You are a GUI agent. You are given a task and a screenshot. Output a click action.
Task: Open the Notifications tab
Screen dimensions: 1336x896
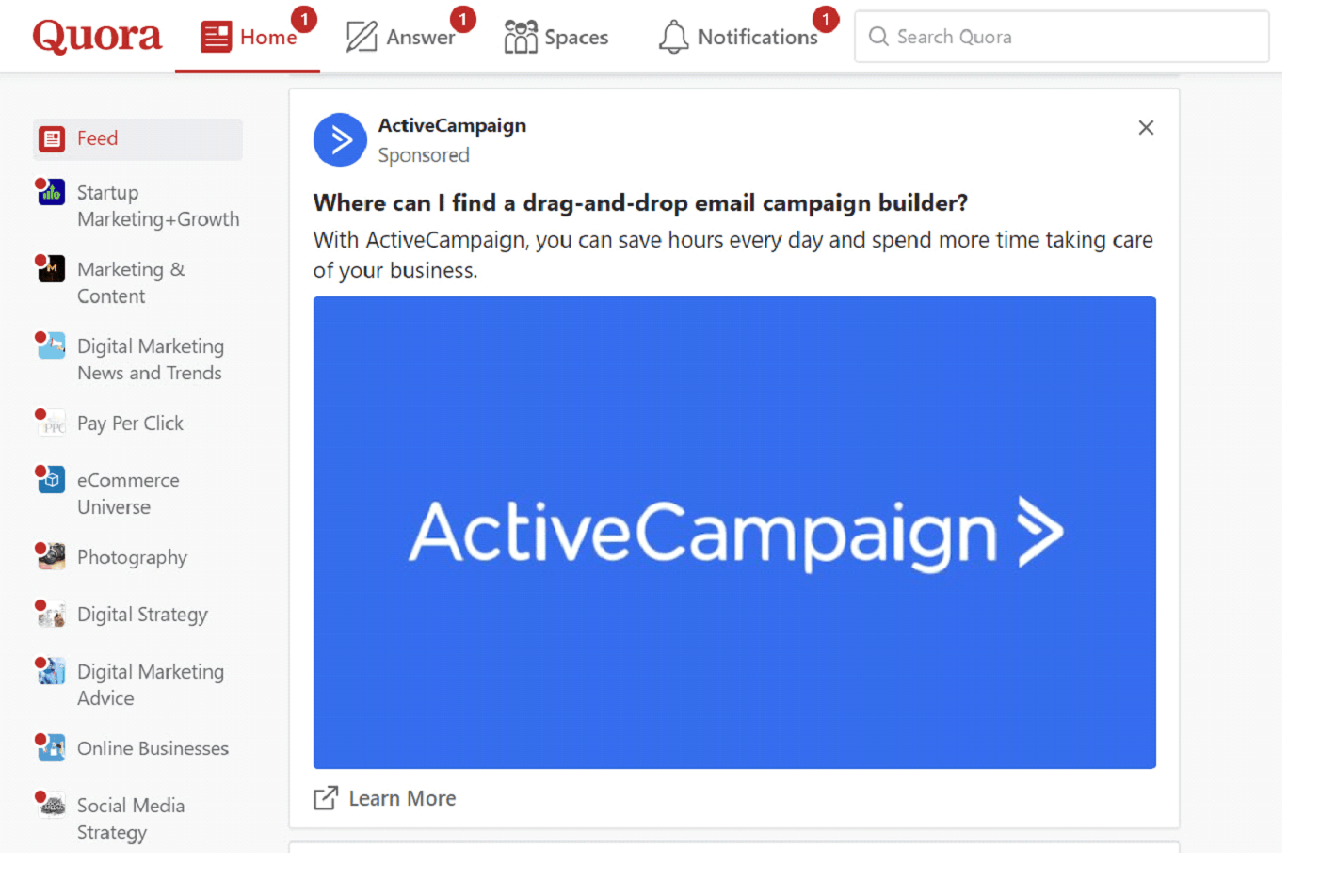coord(739,37)
